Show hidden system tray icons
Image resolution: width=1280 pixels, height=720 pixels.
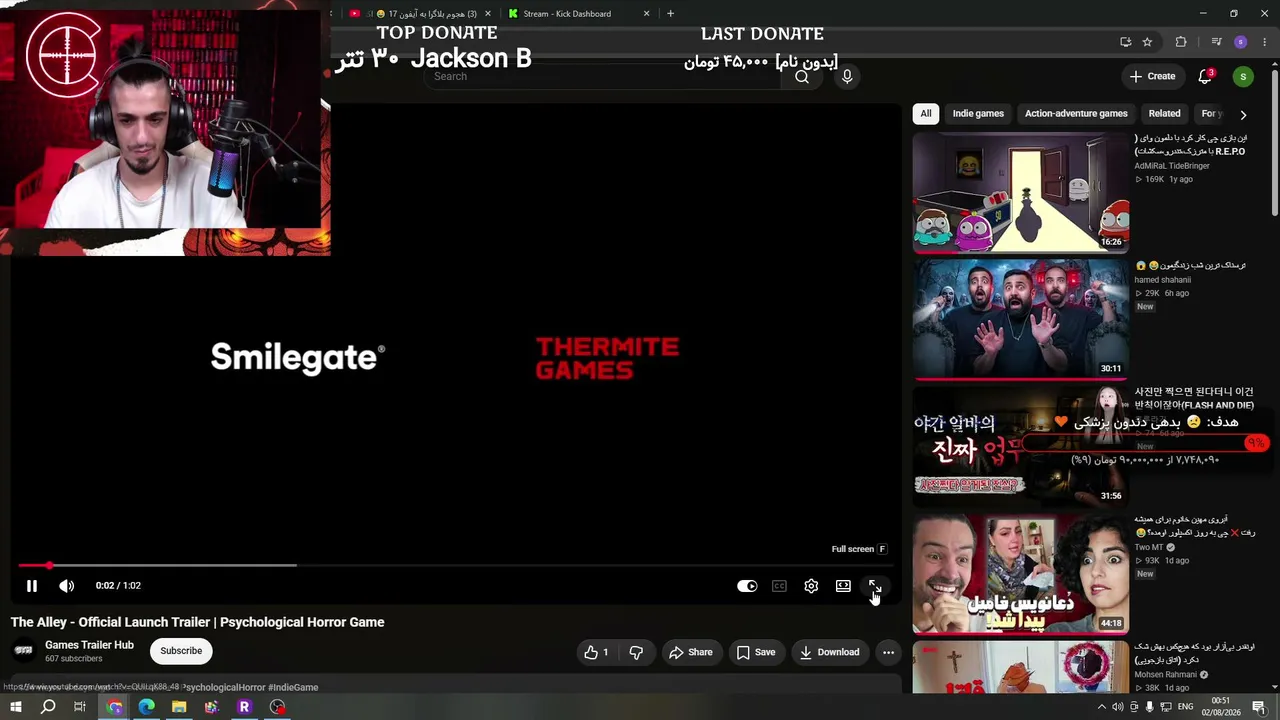click(x=1102, y=708)
